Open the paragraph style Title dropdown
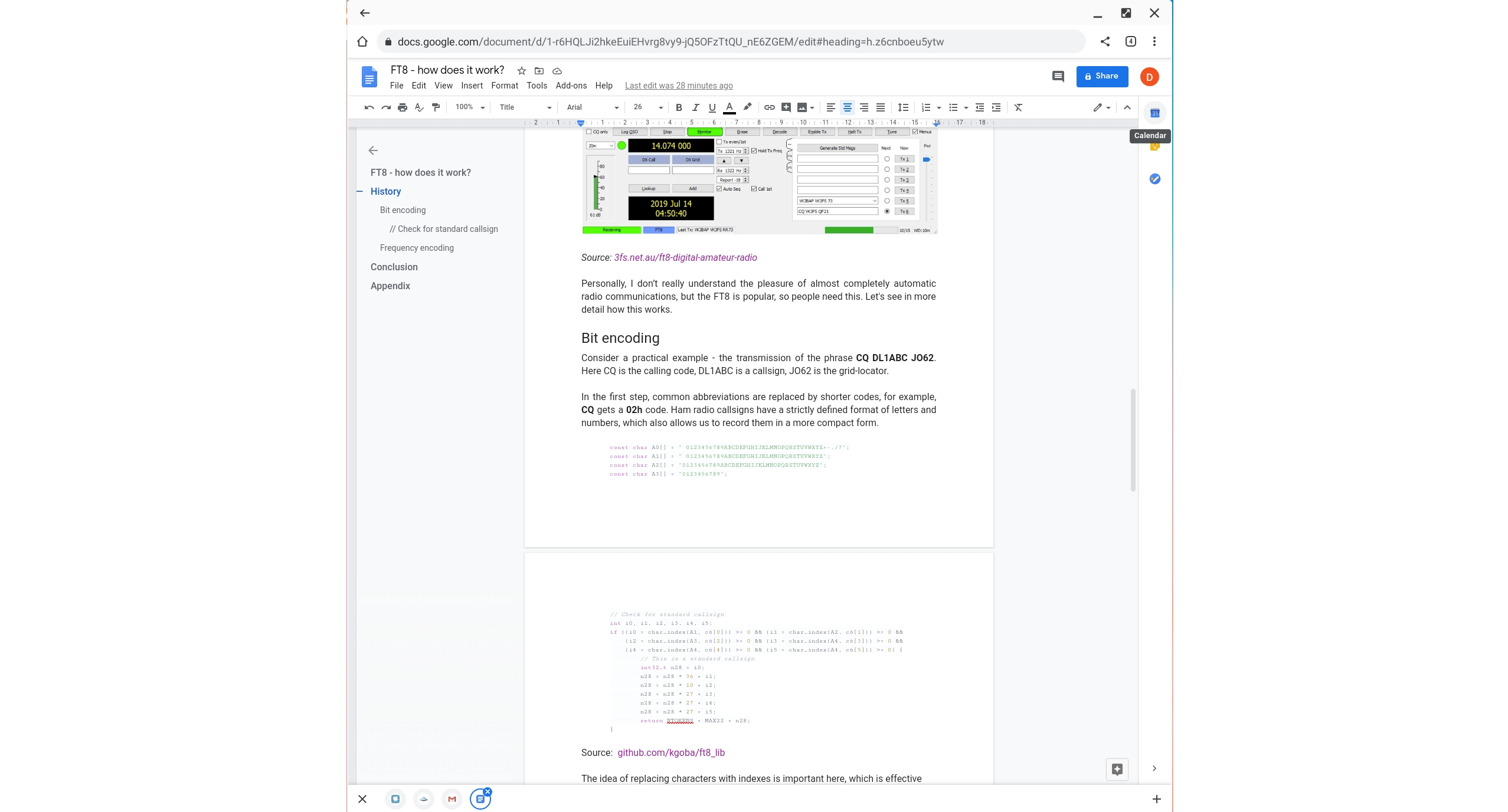1508x812 pixels. point(525,107)
